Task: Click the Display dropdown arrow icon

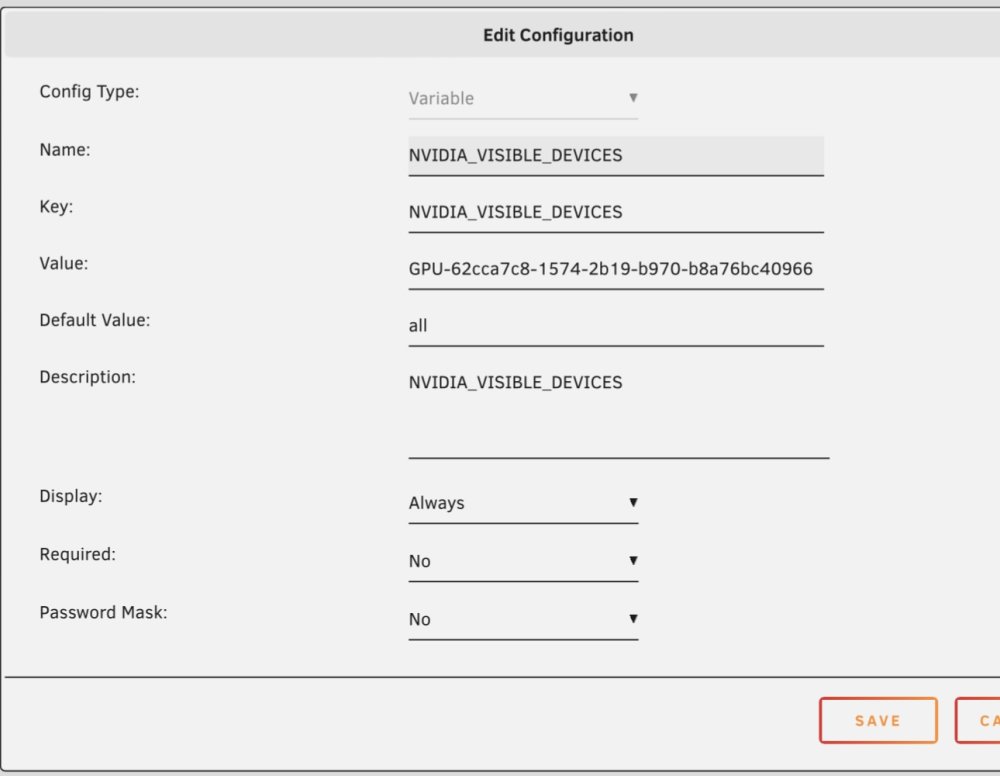Action: click(633, 502)
